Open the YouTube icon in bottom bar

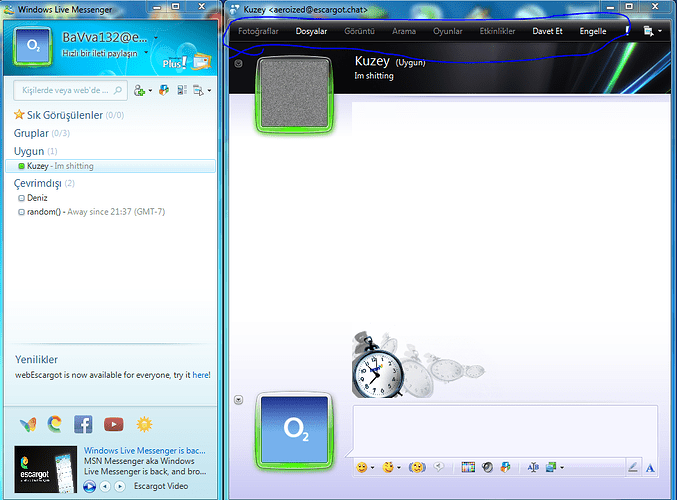[114, 424]
